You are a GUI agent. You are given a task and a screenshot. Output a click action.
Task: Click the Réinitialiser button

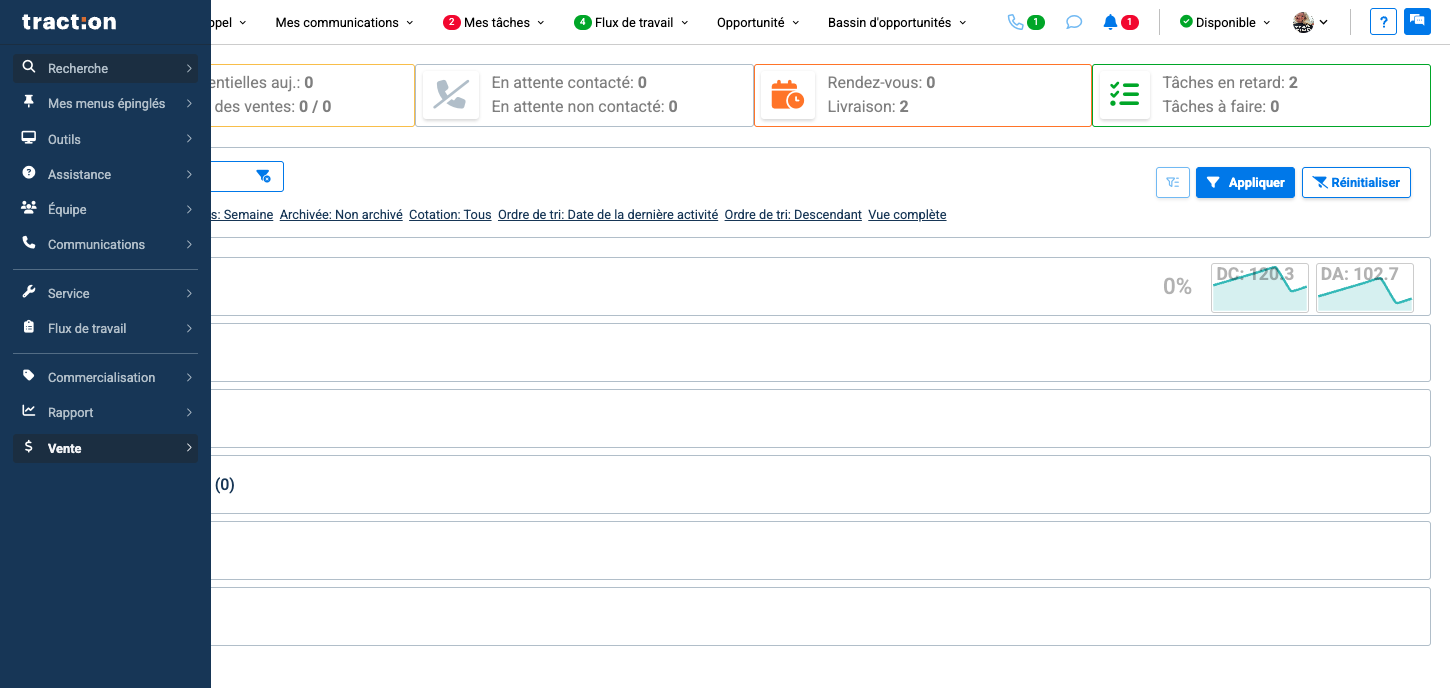[x=1356, y=182]
